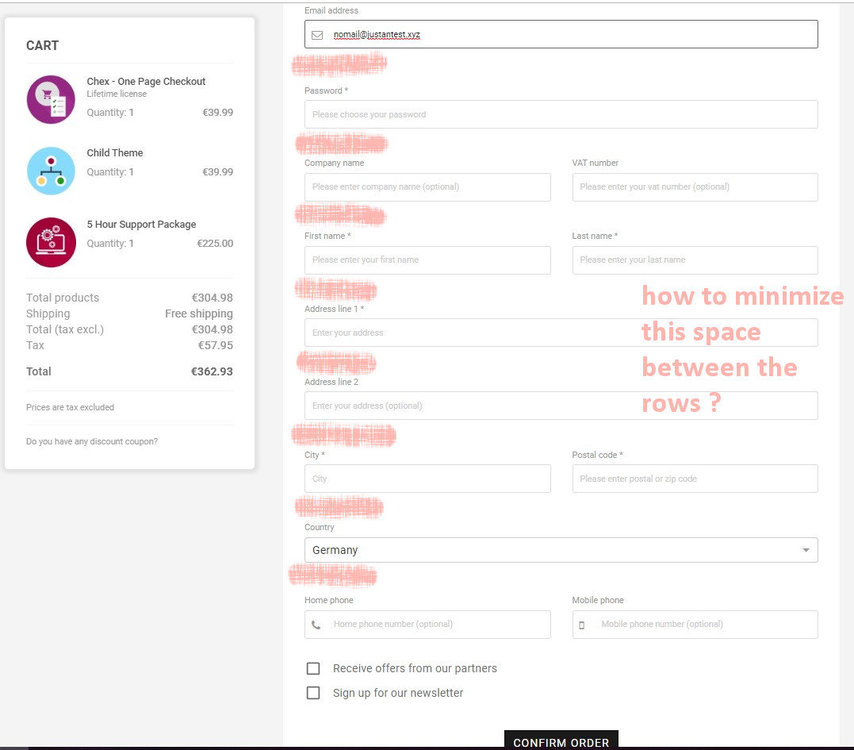Focus the Password input field
The image size is (854, 750).
tap(560, 114)
